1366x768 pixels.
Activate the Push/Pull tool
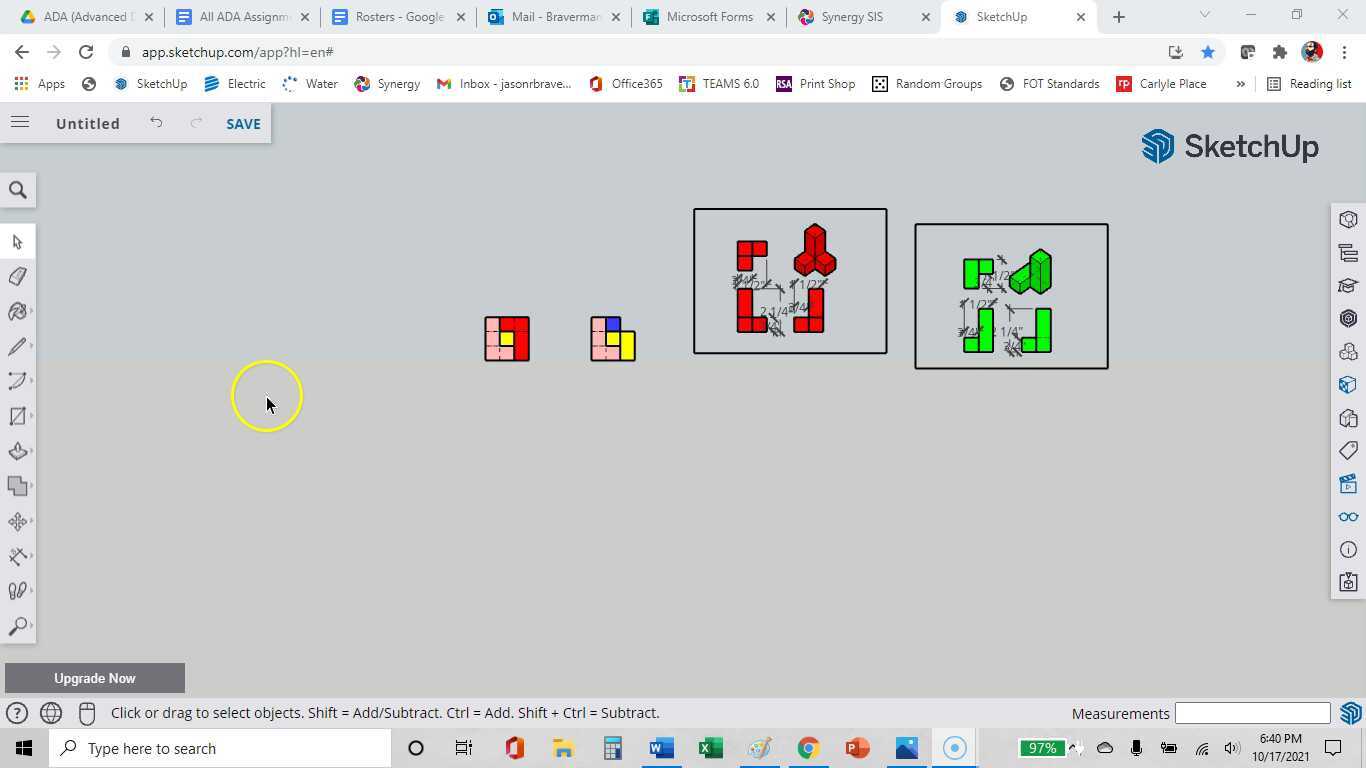coord(17,451)
